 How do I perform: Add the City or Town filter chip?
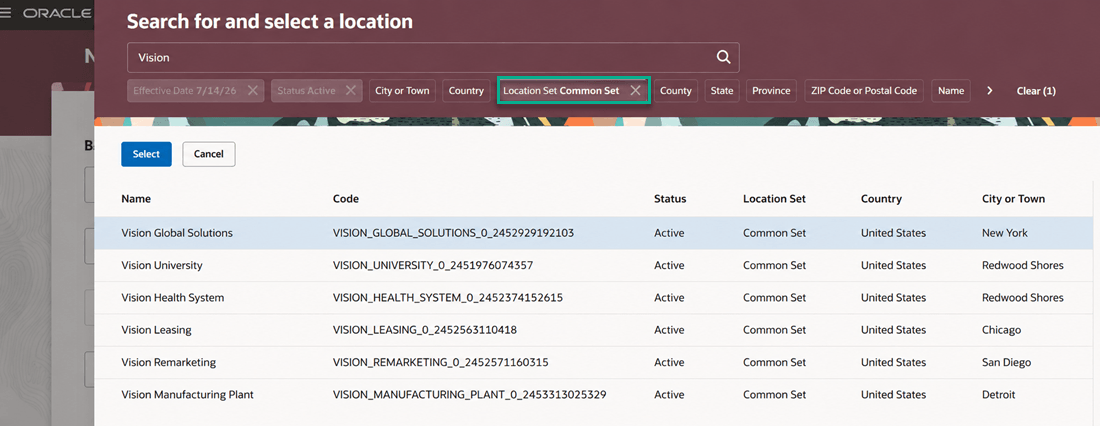402,91
